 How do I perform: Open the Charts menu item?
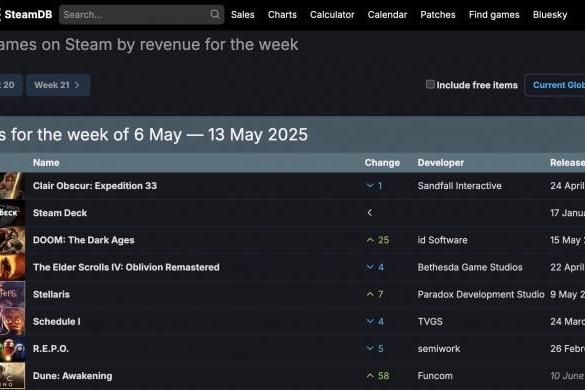pyautogui.click(x=282, y=15)
